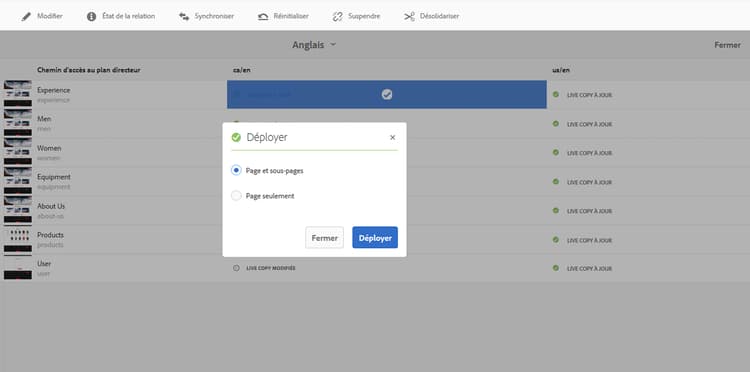Screen dimensions: 750x372
Task: Click the User page title
Action: [x=44, y=264]
